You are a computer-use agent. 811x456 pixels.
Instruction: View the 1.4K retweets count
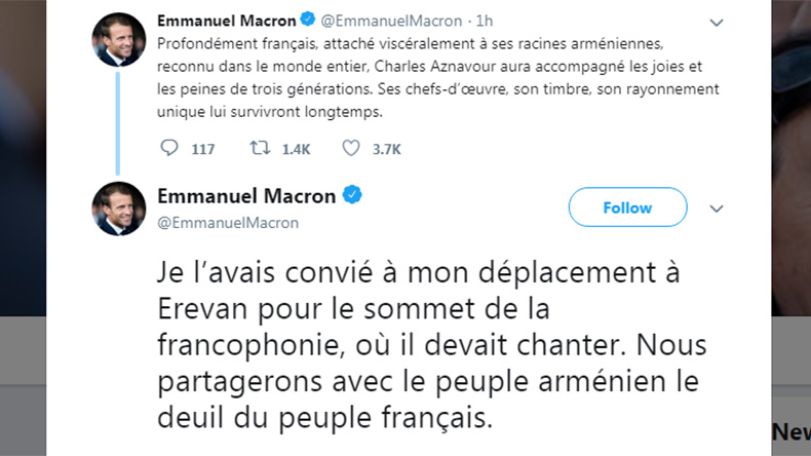pyautogui.click(x=296, y=149)
